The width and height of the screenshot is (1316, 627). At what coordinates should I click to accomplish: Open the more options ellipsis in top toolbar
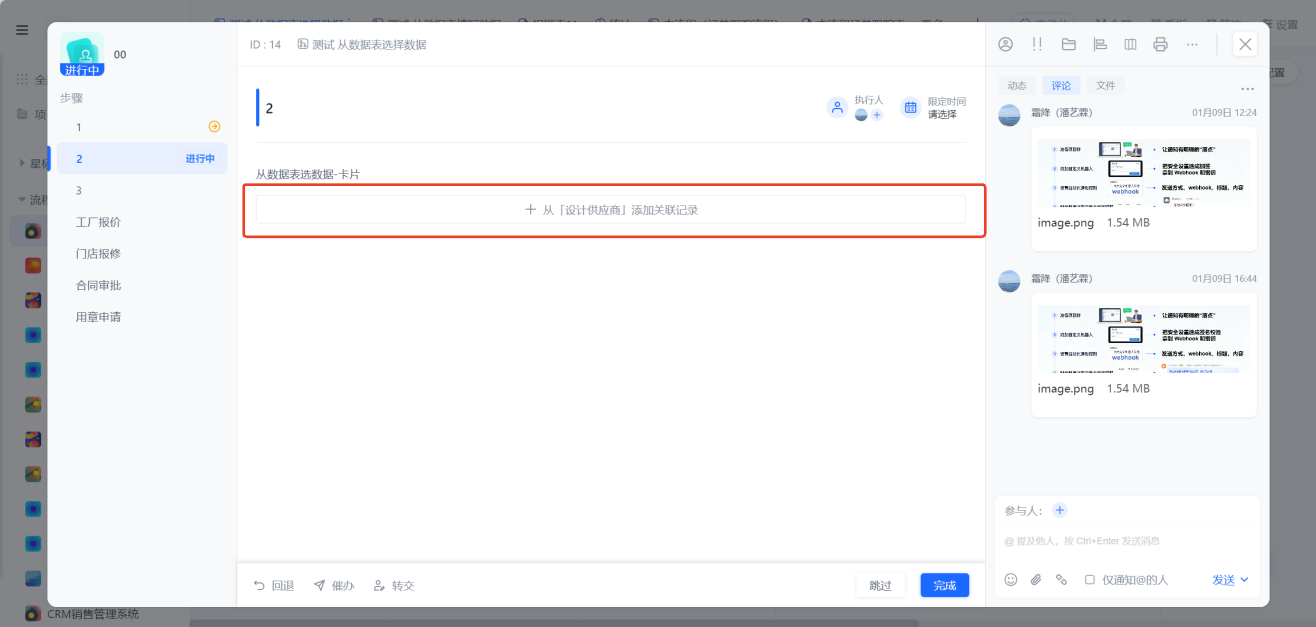point(1192,44)
